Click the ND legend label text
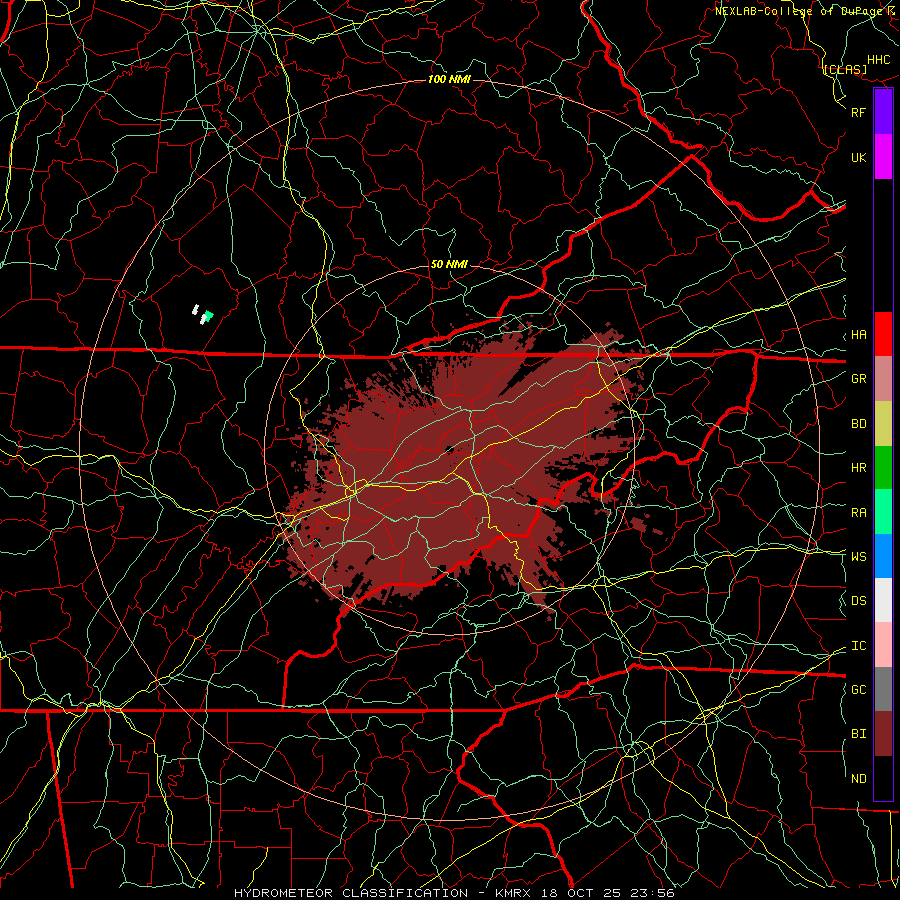900x900 pixels. pyautogui.click(x=859, y=779)
